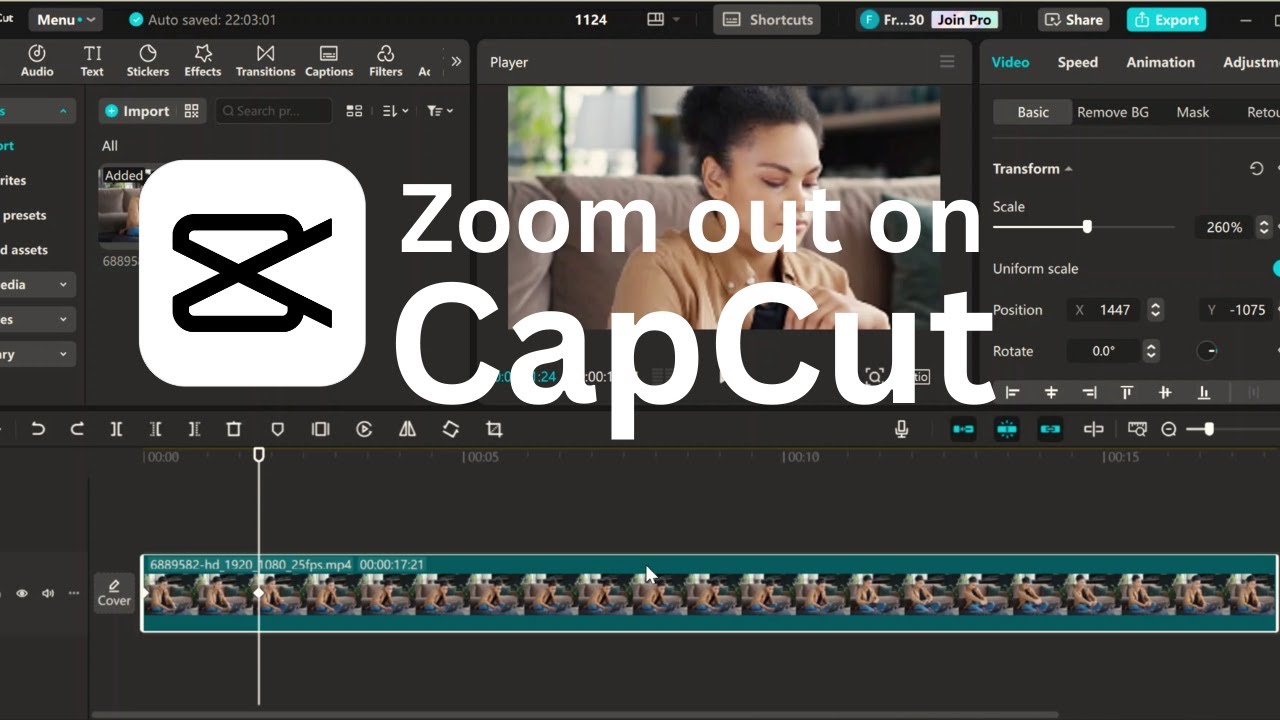Add a marker on the timeline
1280x720 pixels.
pos(278,429)
